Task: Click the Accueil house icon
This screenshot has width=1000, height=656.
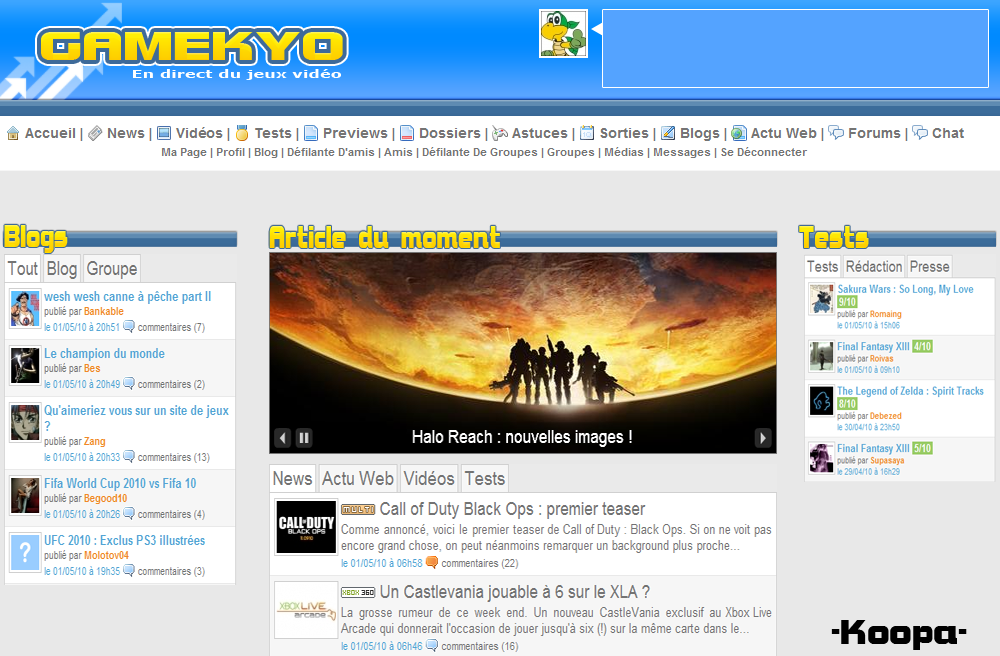Action: coord(13,133)
